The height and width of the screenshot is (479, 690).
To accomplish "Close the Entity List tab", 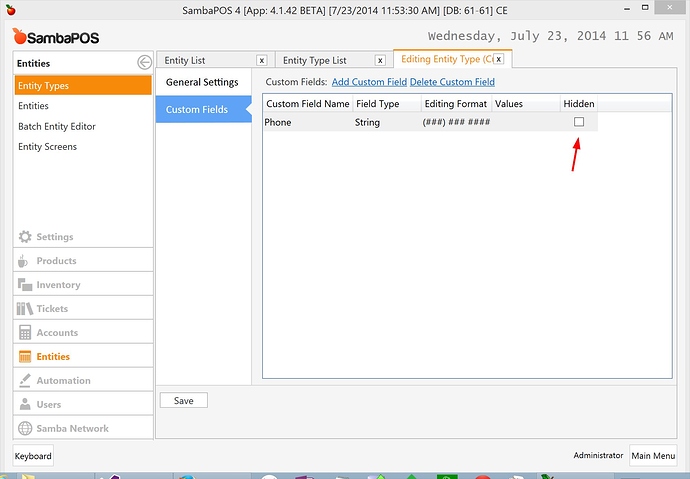I will pos(262,61).
